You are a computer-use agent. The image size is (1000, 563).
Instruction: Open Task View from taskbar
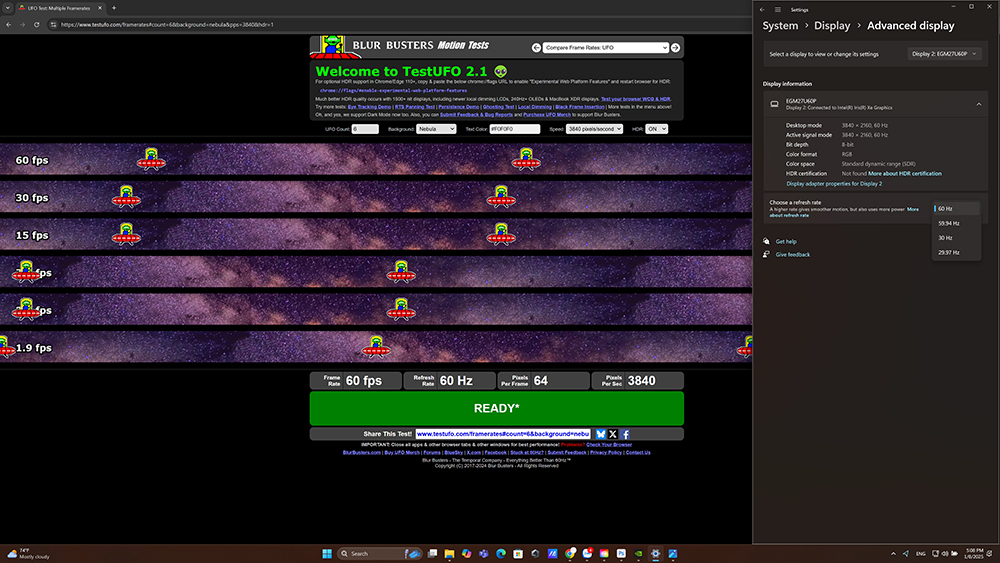click(x=432, y=553)
